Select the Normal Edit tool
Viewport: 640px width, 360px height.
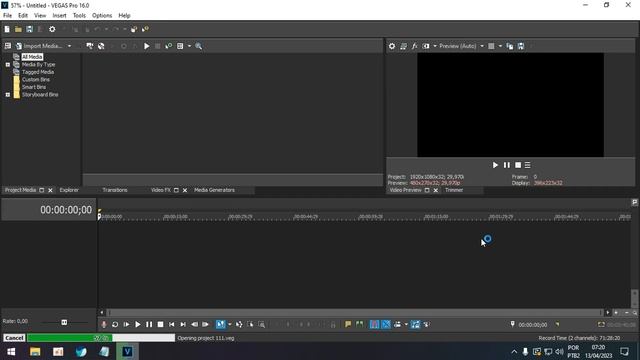[x=220, y=324]
